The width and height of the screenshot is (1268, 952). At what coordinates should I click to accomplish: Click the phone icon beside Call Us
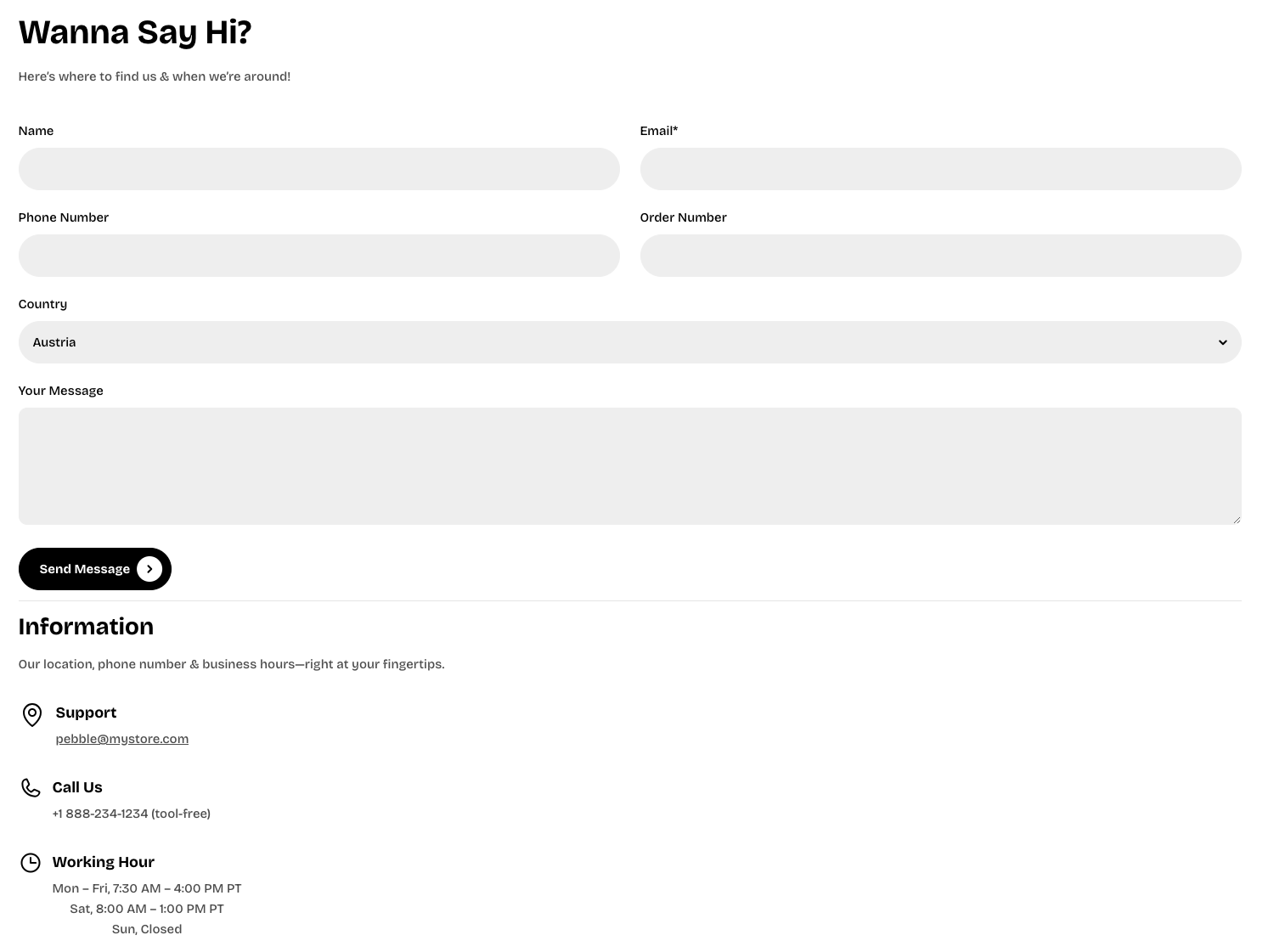(x=31, y=788)
